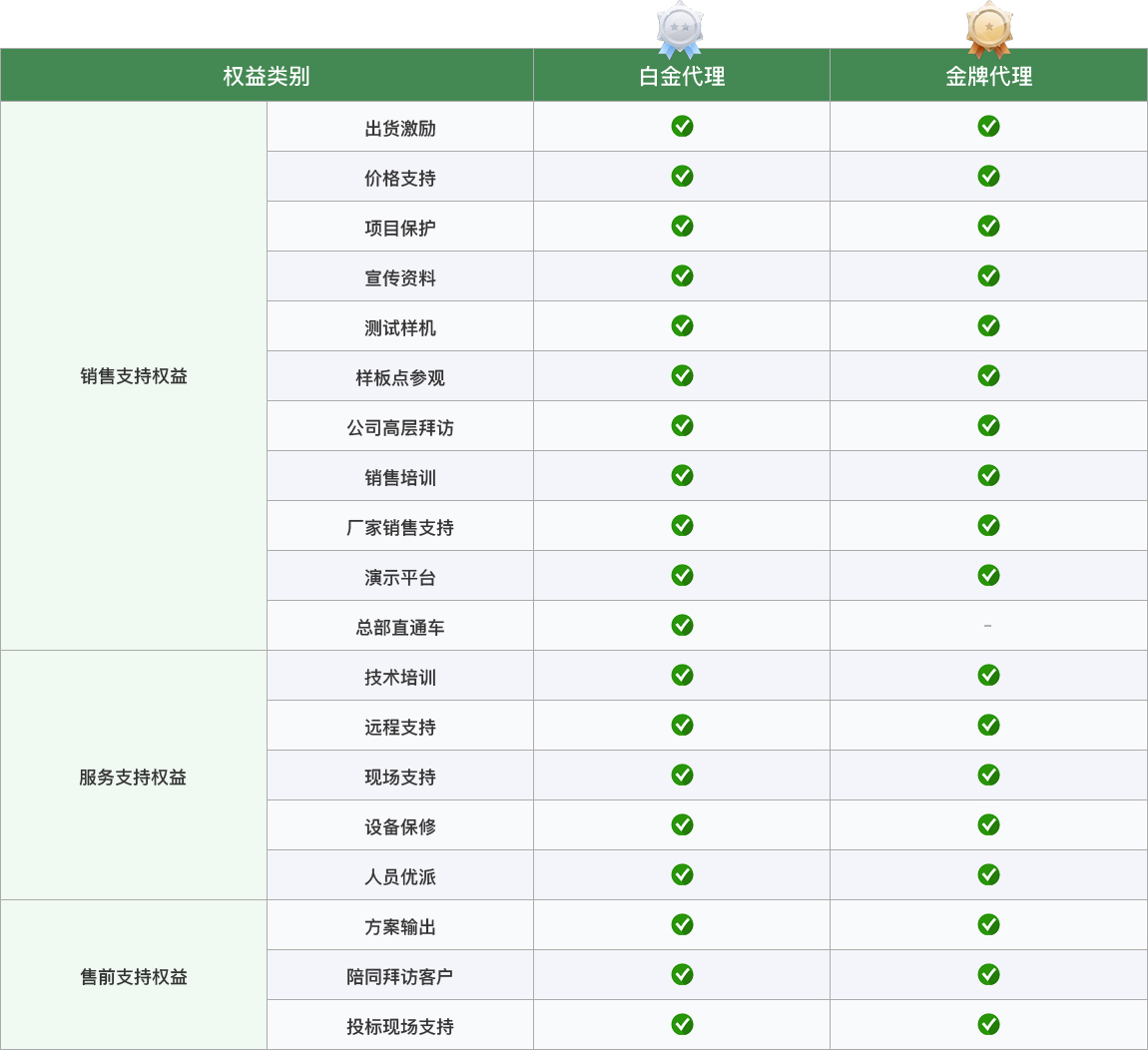Expand the 服务支持权益 category section
This screenshot has width=1148, height=1050.
pos(134,776)
